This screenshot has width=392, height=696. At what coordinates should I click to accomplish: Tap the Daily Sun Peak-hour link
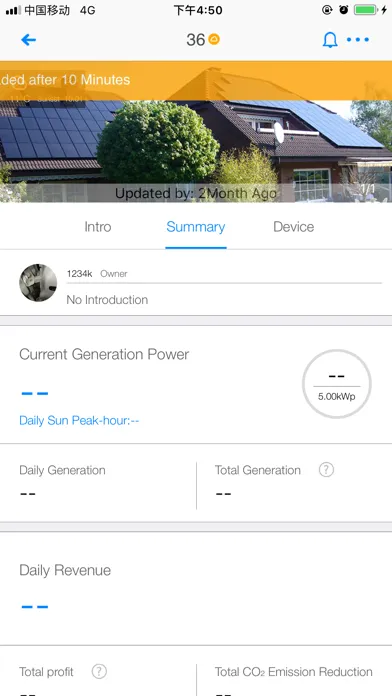[79, 420]
